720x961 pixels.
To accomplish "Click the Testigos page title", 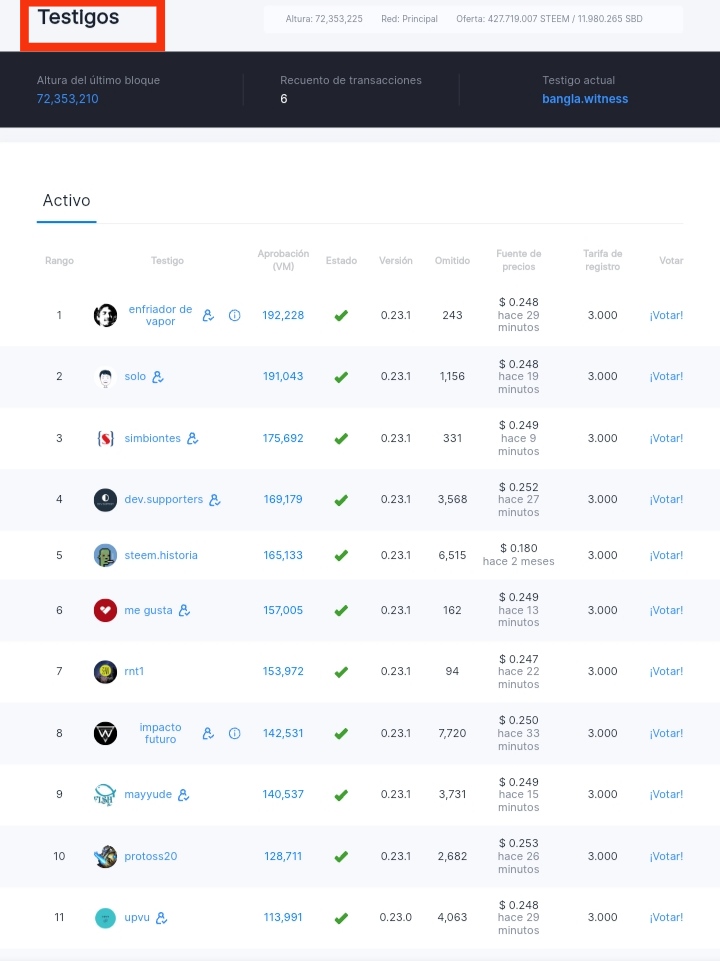I will tap(78, 17).
